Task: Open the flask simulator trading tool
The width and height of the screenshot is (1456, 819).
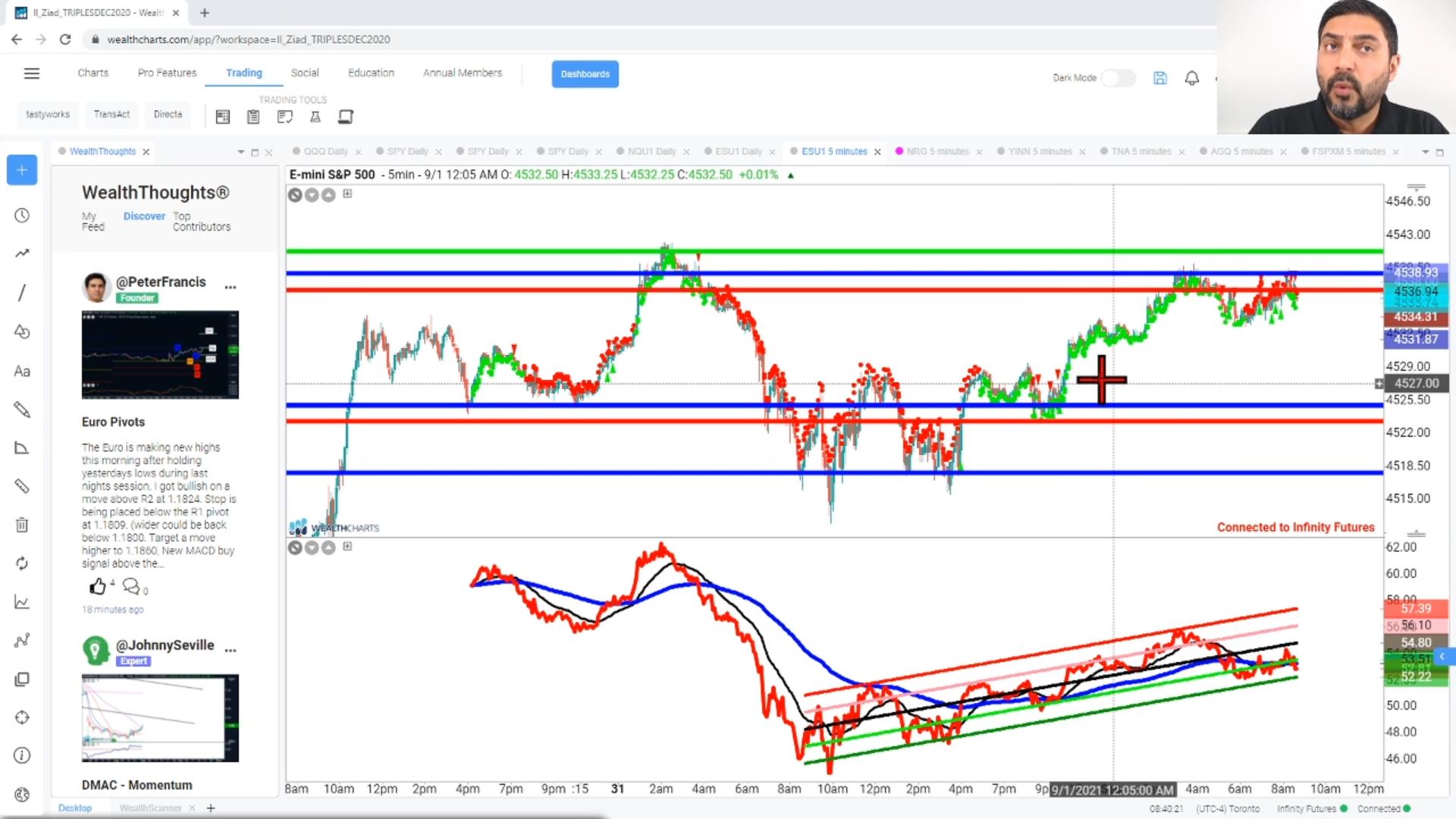Action: tap(315, 117)
